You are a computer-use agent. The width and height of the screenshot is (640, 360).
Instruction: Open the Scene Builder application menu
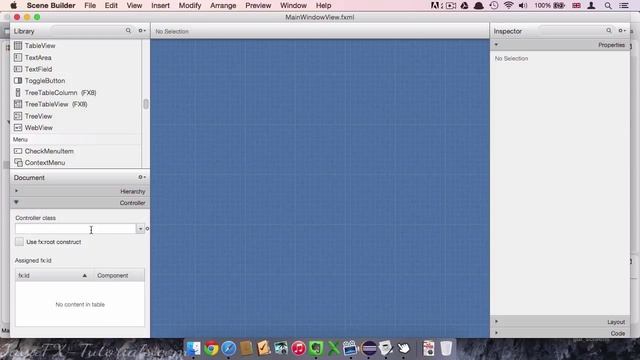(x=51, y=6)
